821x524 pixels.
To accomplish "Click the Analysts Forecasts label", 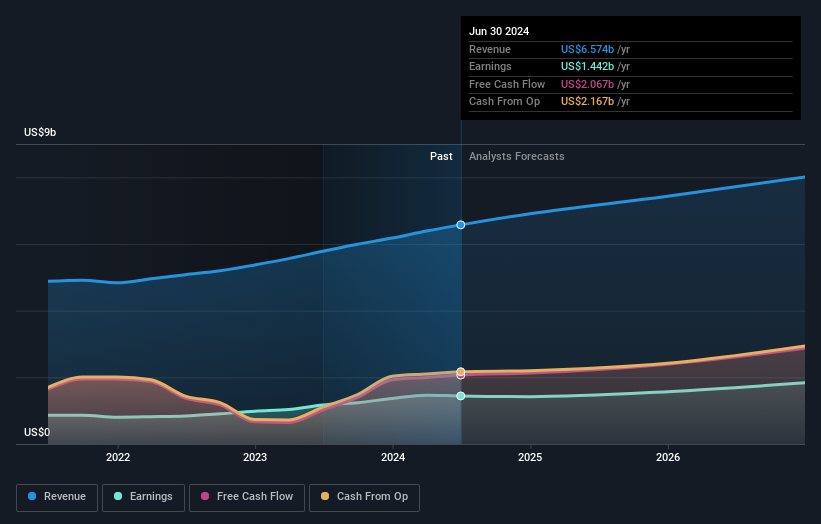I will pyautogui.click(x=516, y=157).
